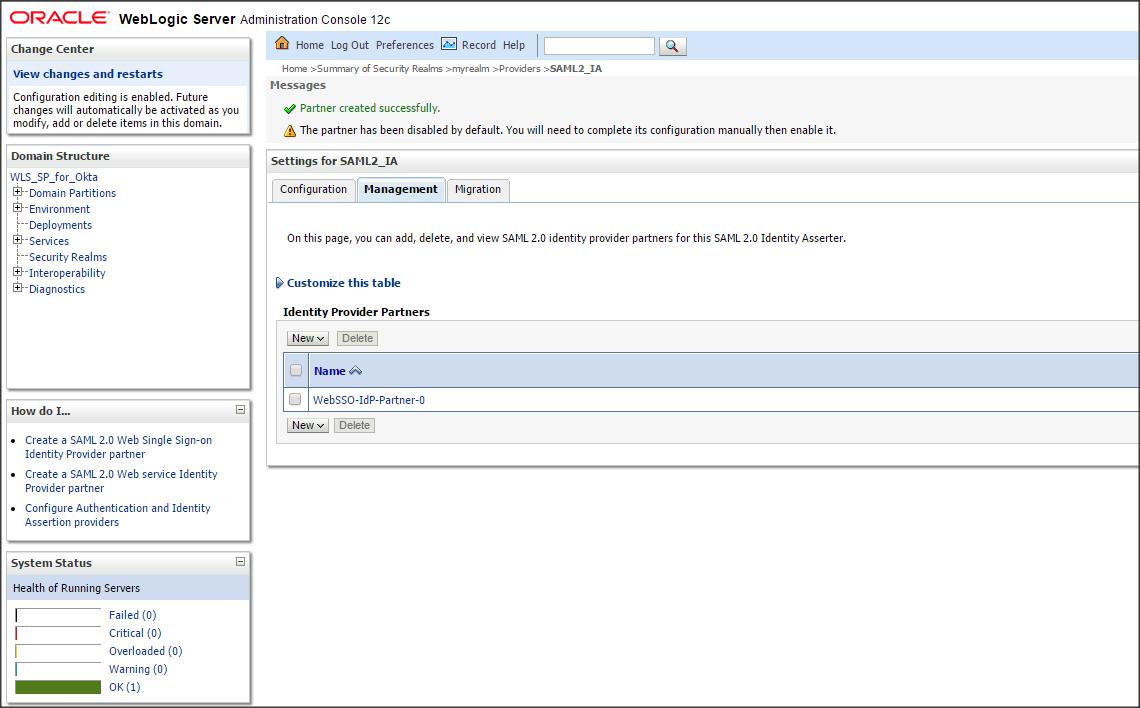Click the Customize this table link

(344, 283)
